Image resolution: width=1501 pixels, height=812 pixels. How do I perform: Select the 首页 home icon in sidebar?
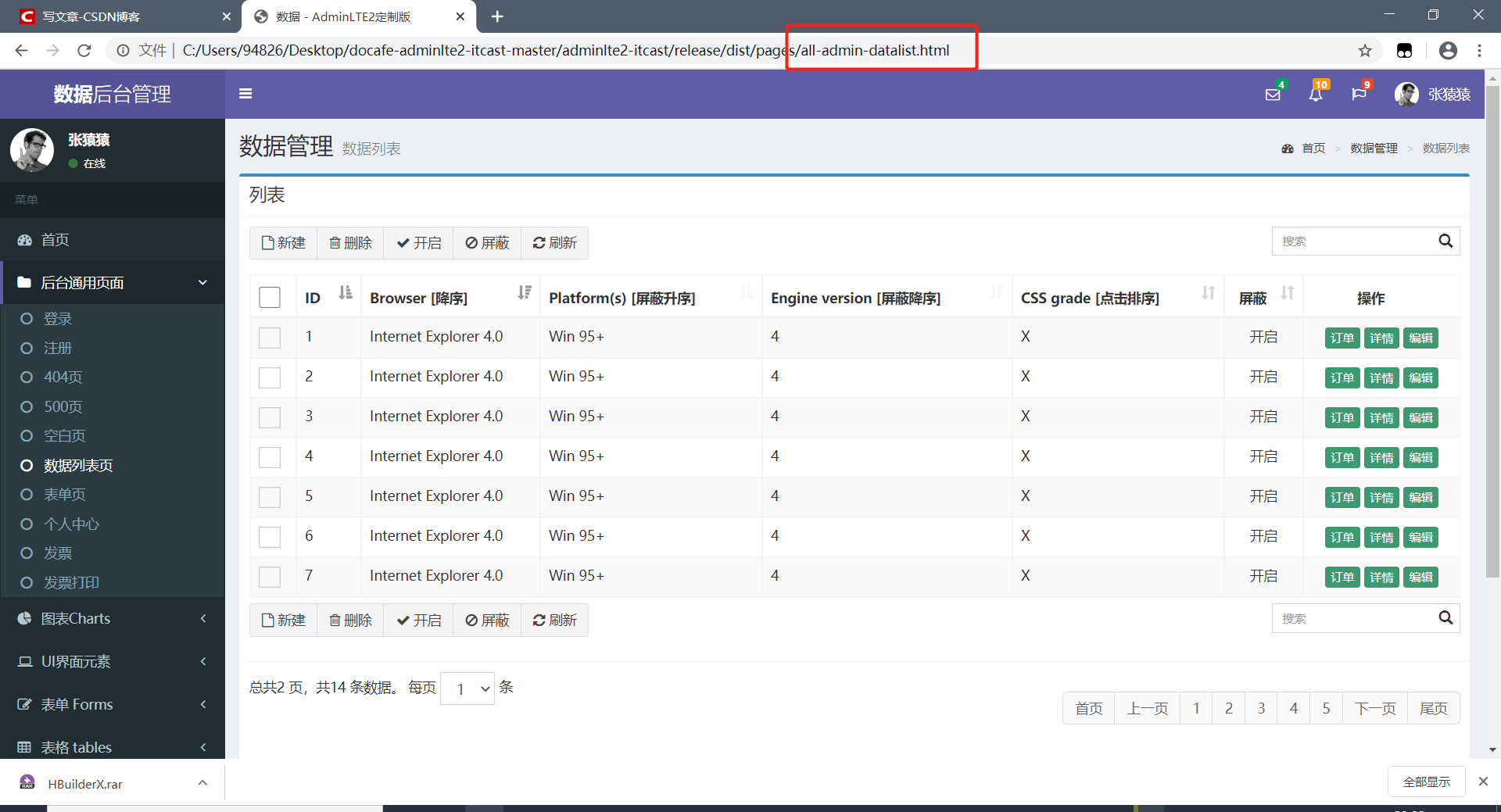tap(24, 240)
